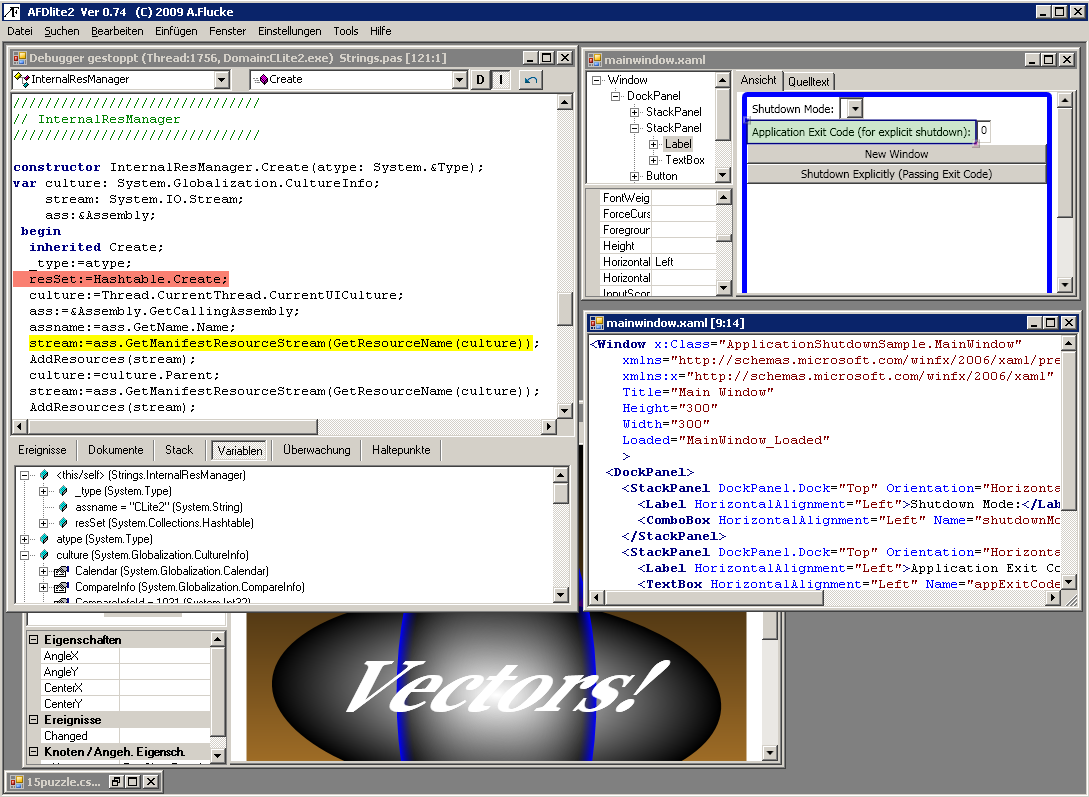Collapse the Ereignisse property group
The height and width of the screenshot is (797, 1089).
click(34, 720)
